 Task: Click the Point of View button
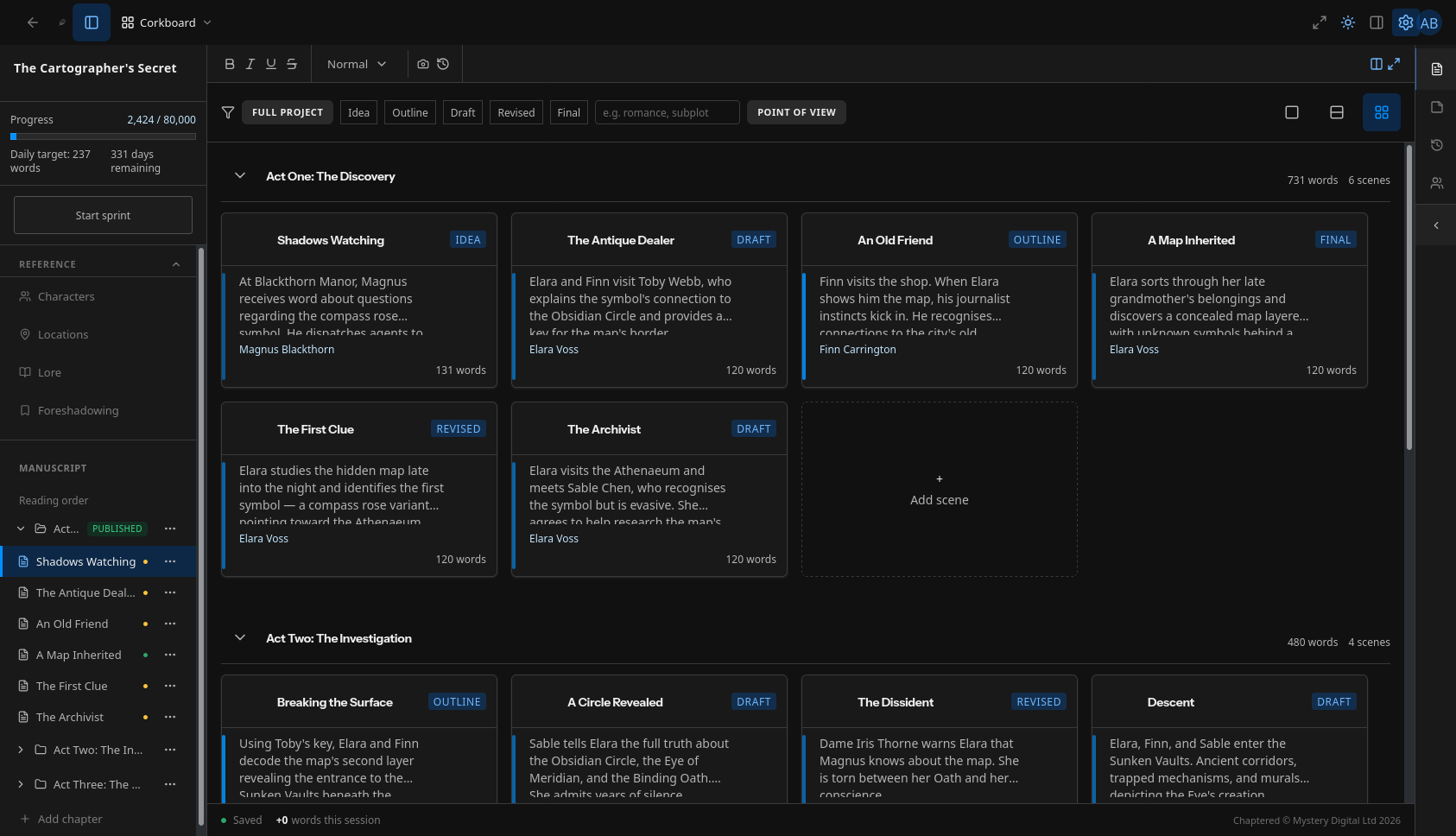coord(796,112)
